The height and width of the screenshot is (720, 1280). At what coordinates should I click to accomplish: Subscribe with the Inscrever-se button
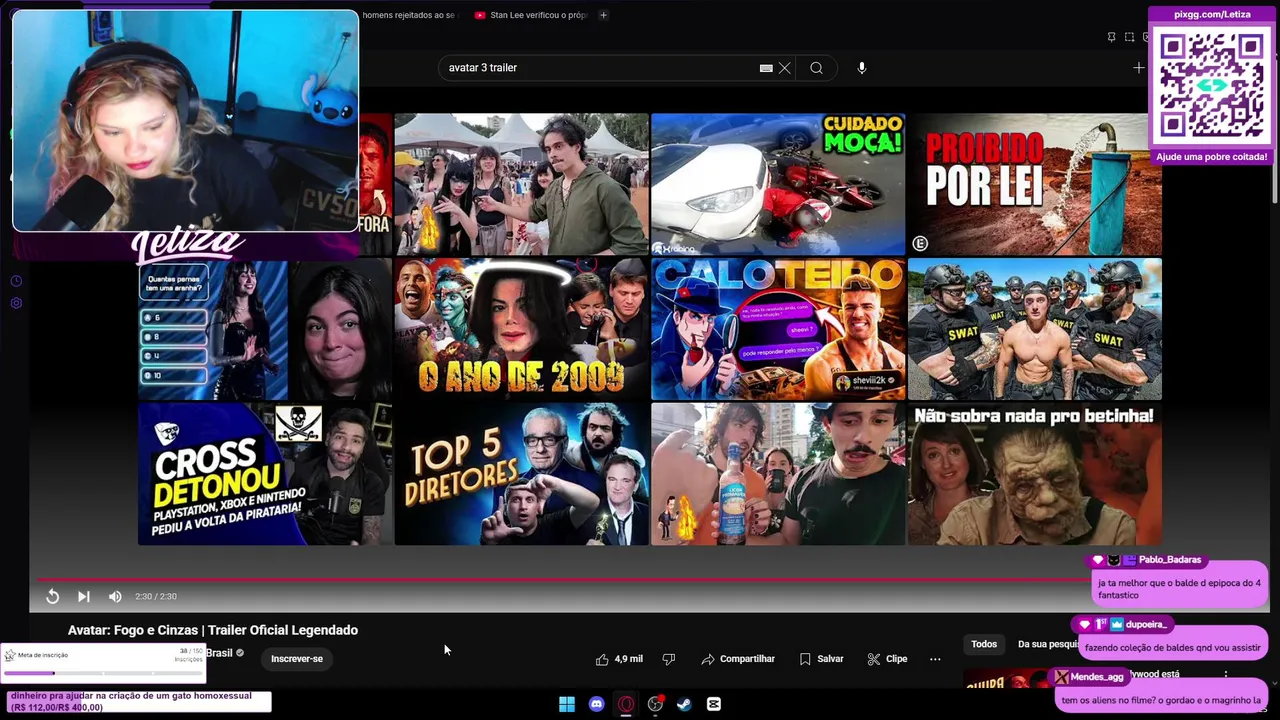pyautogui.click(x=297, y=659)
